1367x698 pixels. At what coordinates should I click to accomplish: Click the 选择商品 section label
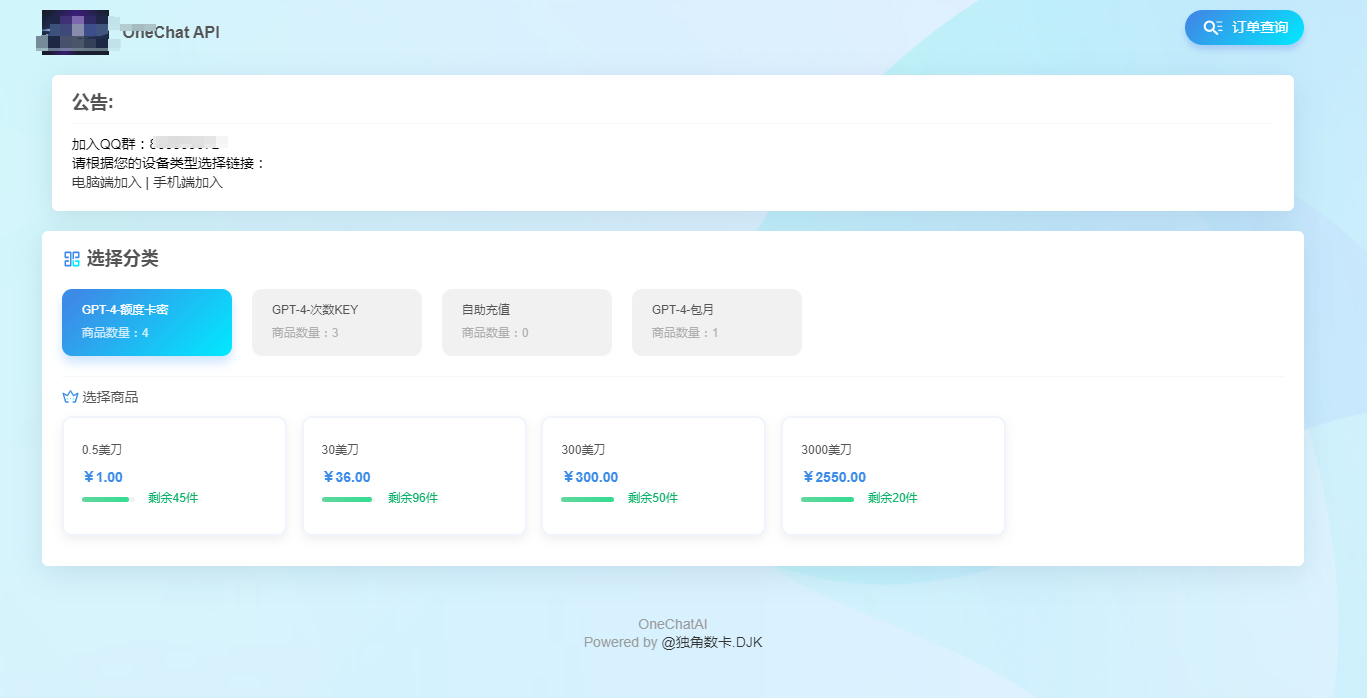point(111,397)
